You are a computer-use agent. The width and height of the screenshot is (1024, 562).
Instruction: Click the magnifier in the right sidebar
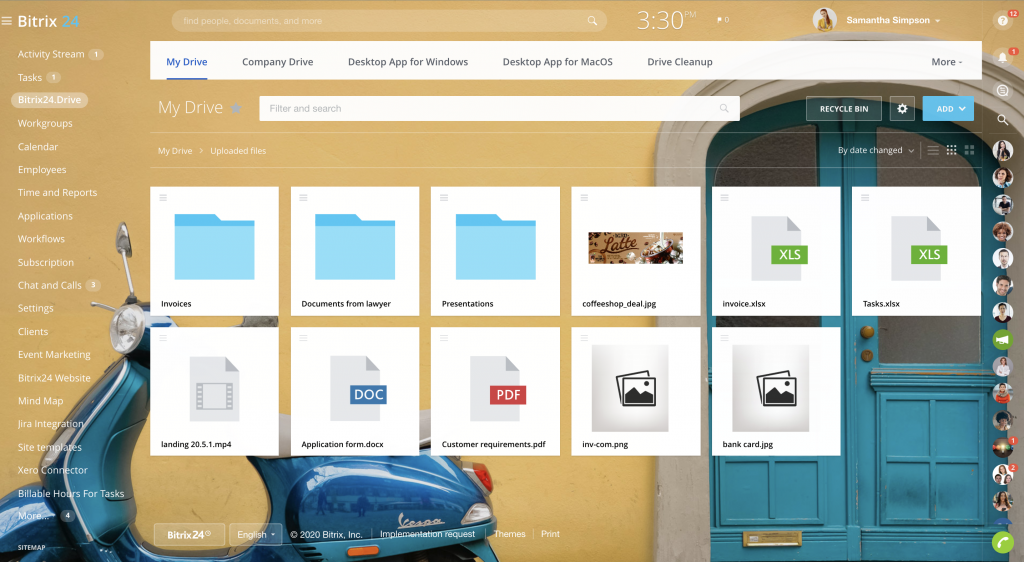(x=1002, y=119)
